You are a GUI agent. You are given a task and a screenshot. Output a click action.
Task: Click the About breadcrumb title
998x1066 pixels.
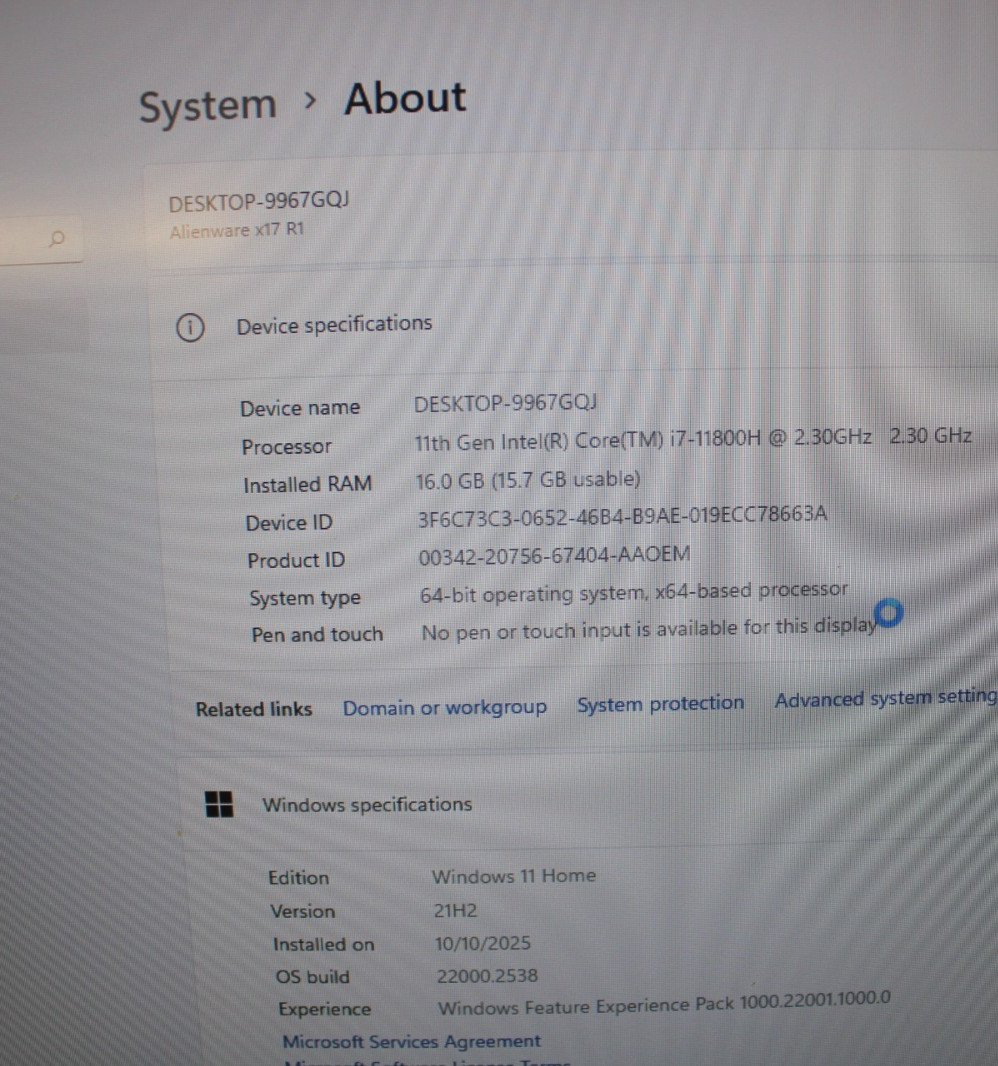point(405,98)
